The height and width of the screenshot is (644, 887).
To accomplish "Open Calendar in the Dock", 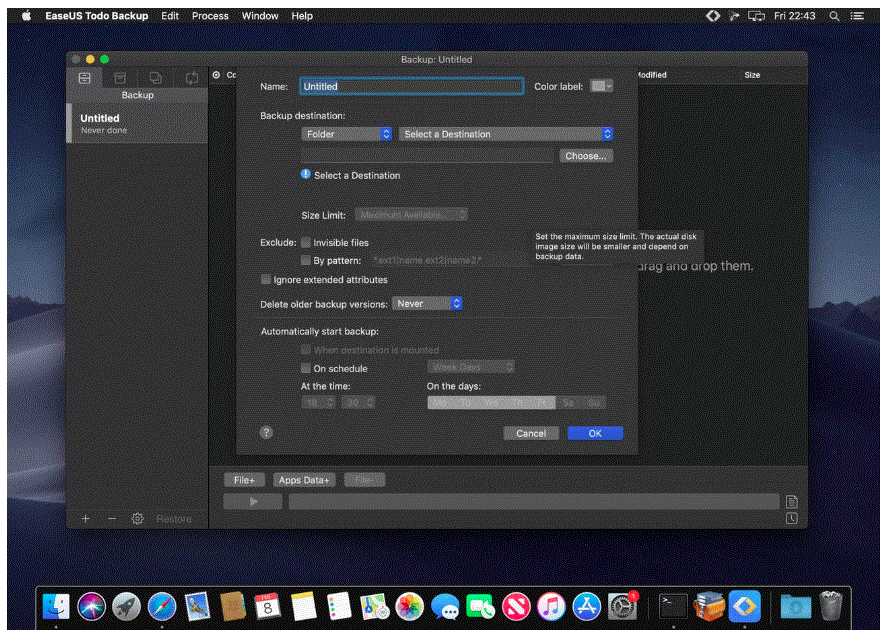I will click(267, 607).
